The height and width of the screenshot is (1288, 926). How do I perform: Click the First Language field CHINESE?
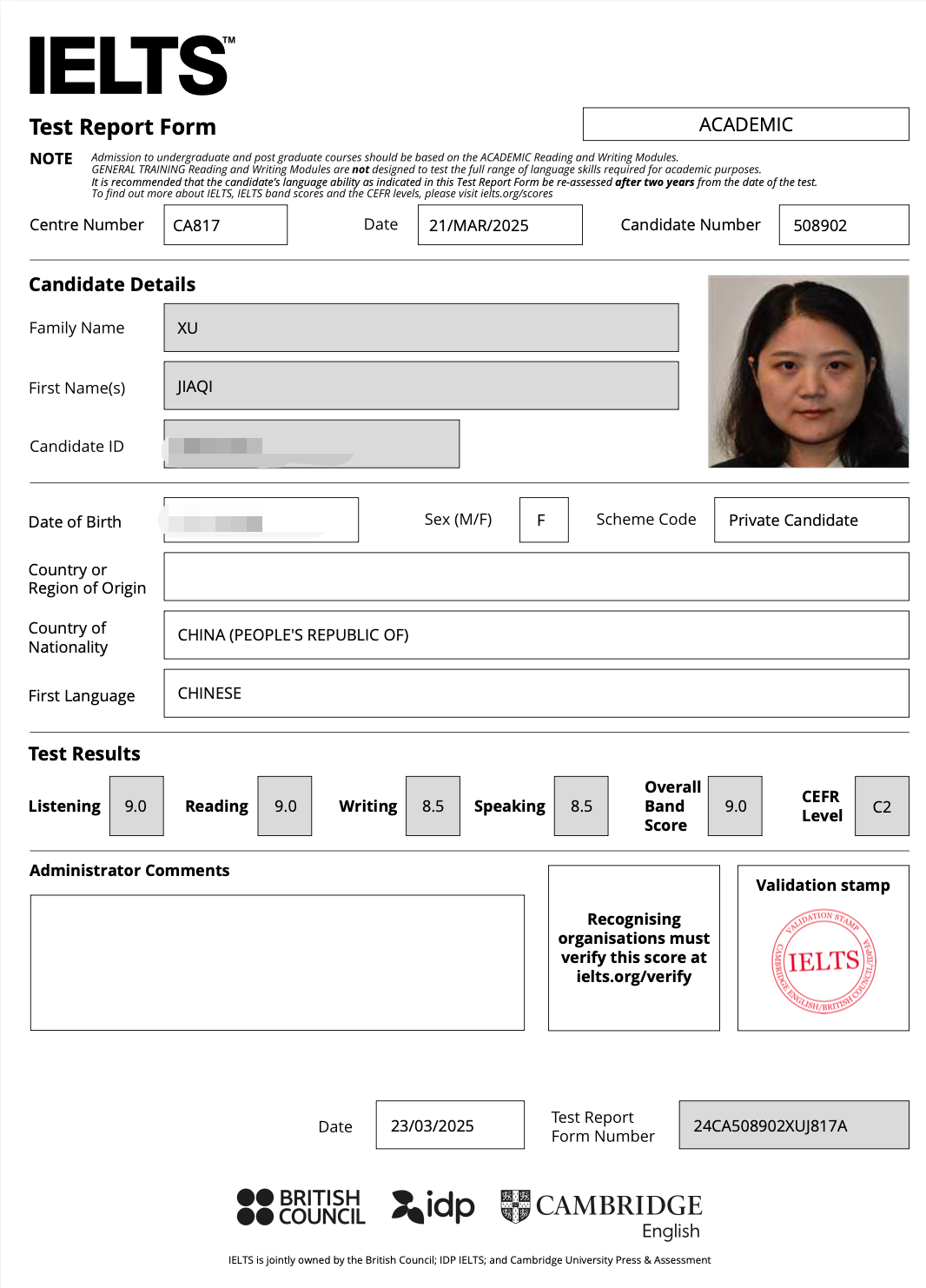[x=537, y=694]
